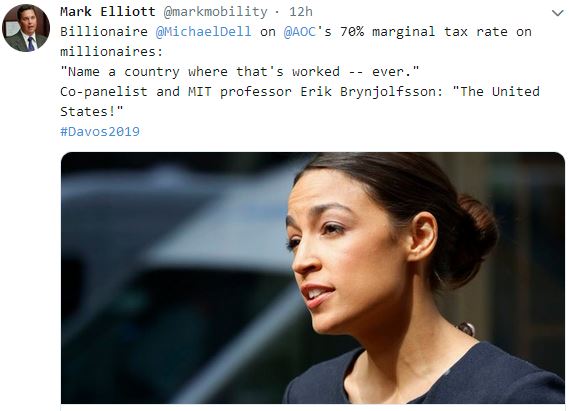Open the attached tweet photo
Screen dimensions: 569x411
click(x=313, y=278)
